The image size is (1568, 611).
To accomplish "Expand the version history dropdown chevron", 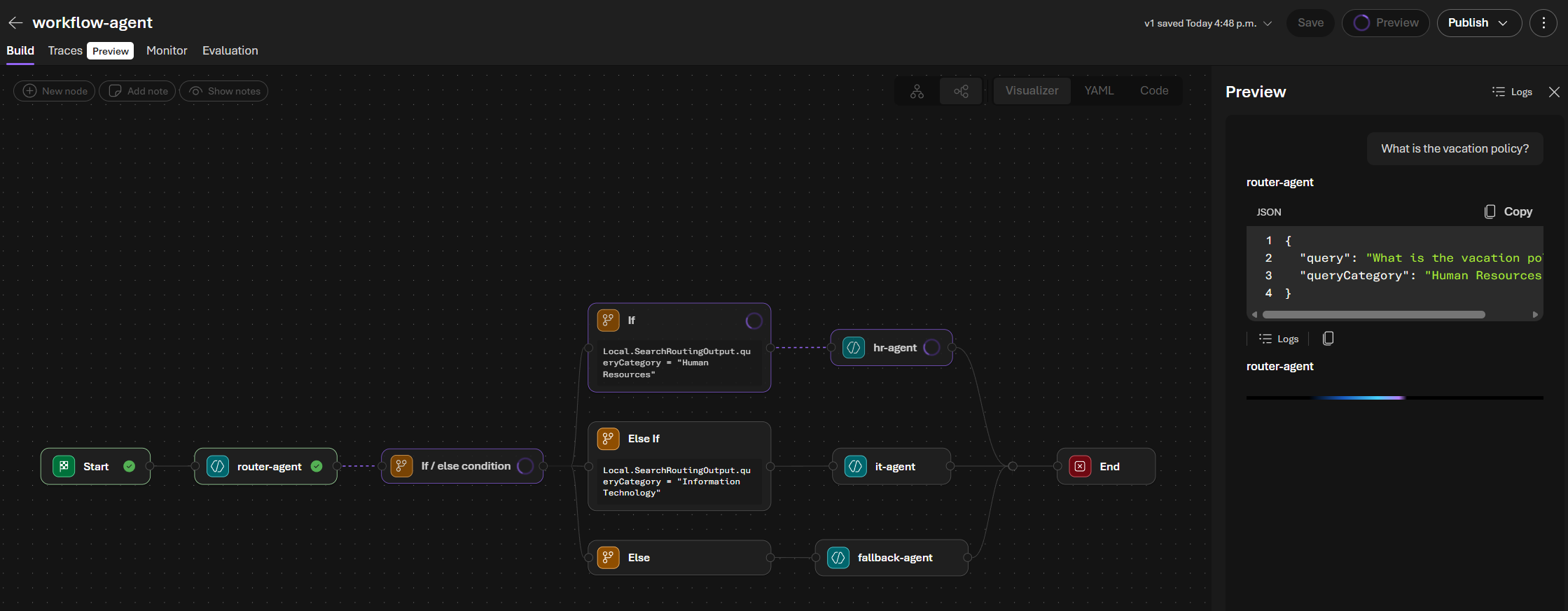I will [1268, 23].
